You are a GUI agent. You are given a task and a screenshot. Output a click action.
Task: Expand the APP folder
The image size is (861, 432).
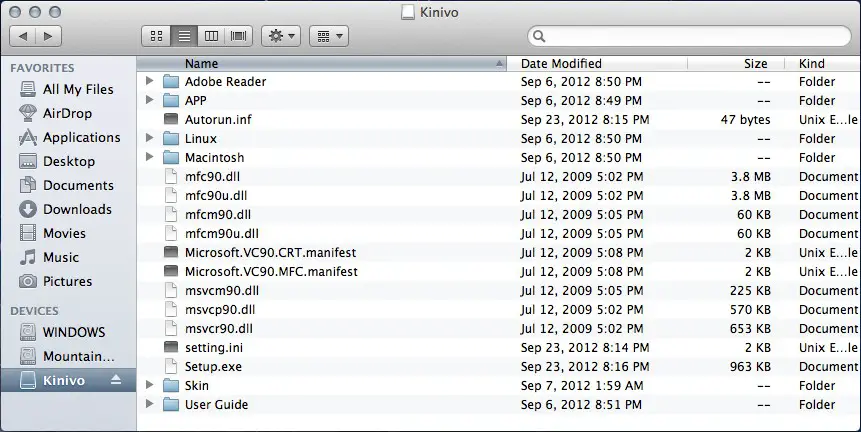point(149,100)
